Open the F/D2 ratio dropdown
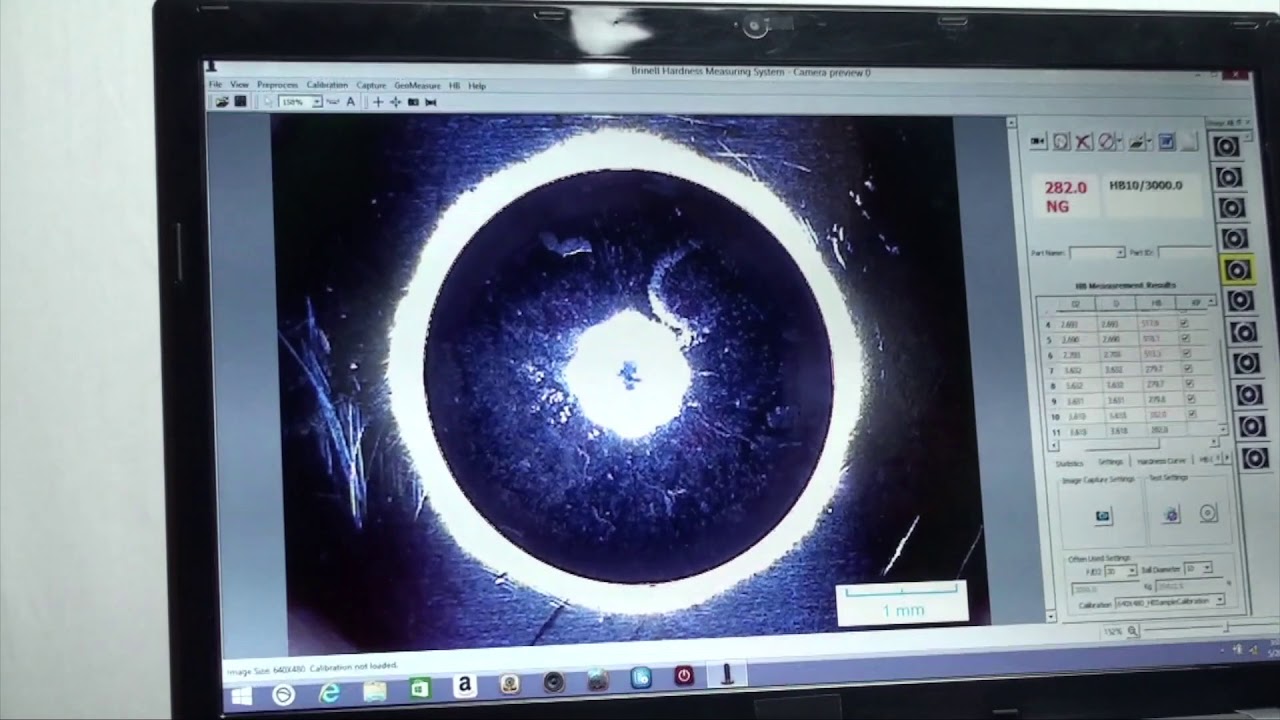Screen dimensions: 1280x720 pyautogui.click(x=1131, y=571)
